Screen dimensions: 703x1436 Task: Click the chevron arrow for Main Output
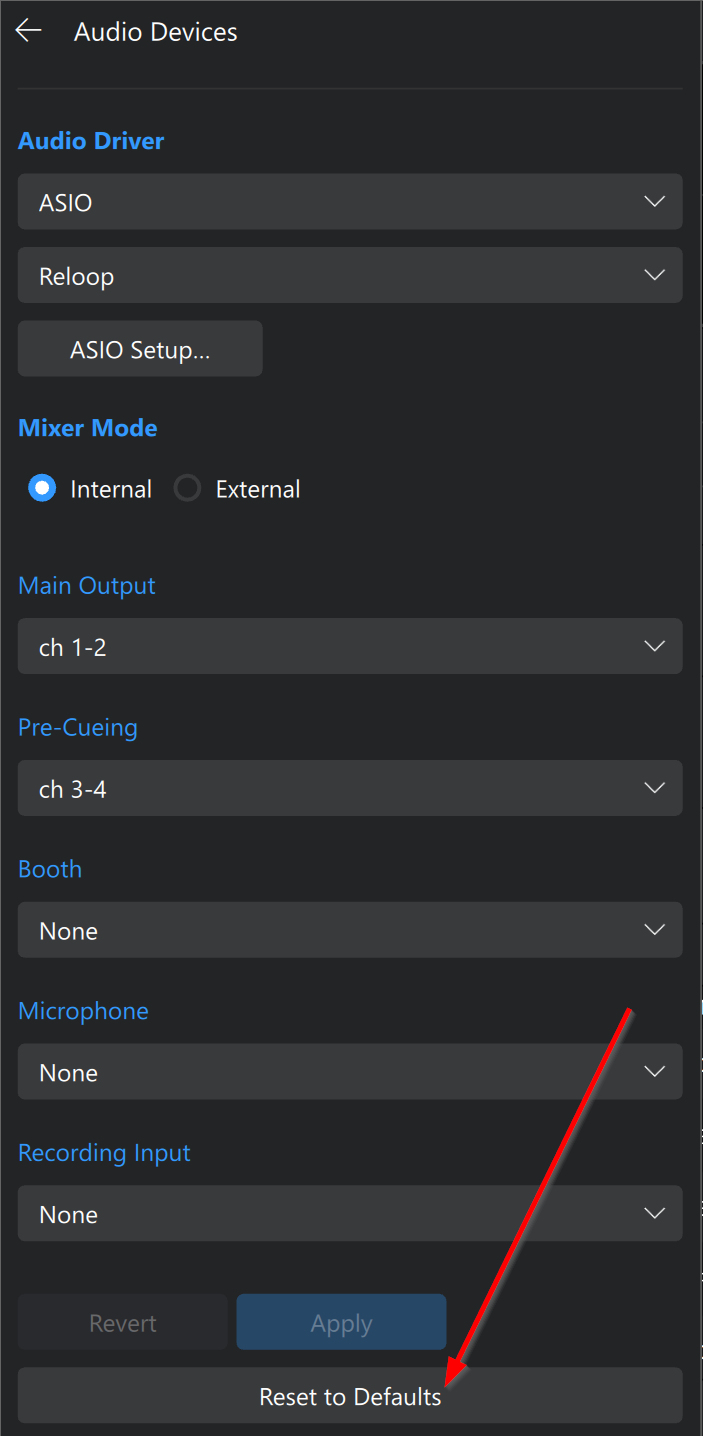coord(655,647)
